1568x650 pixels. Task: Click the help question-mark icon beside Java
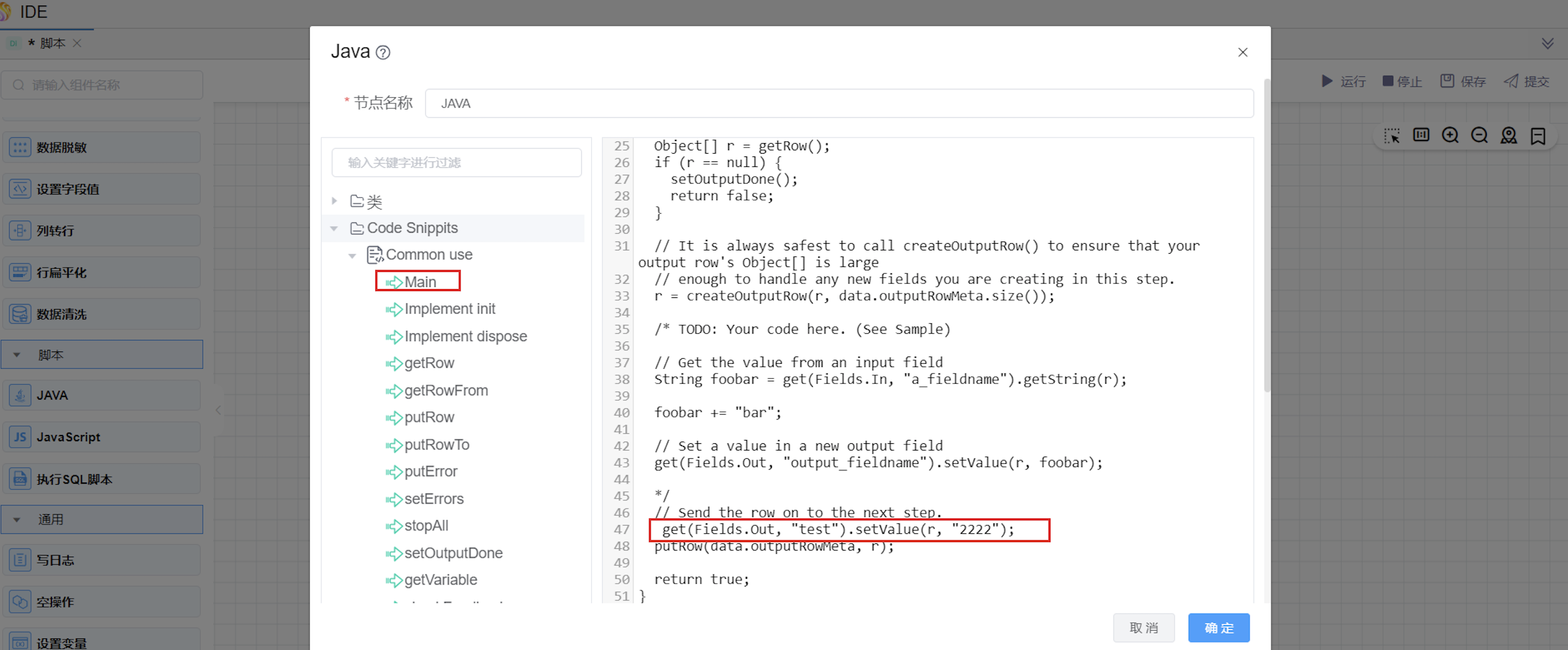click(383, 53)
